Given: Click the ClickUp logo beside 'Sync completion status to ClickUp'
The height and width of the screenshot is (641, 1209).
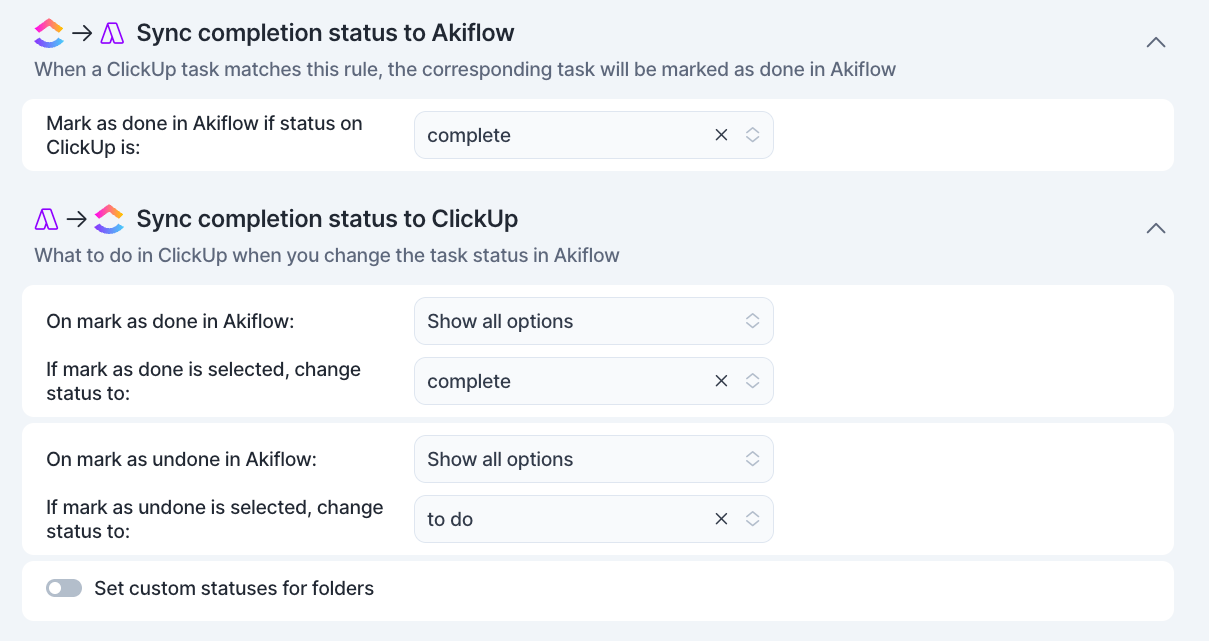Looking at the screenshot, I should [109, 219].
